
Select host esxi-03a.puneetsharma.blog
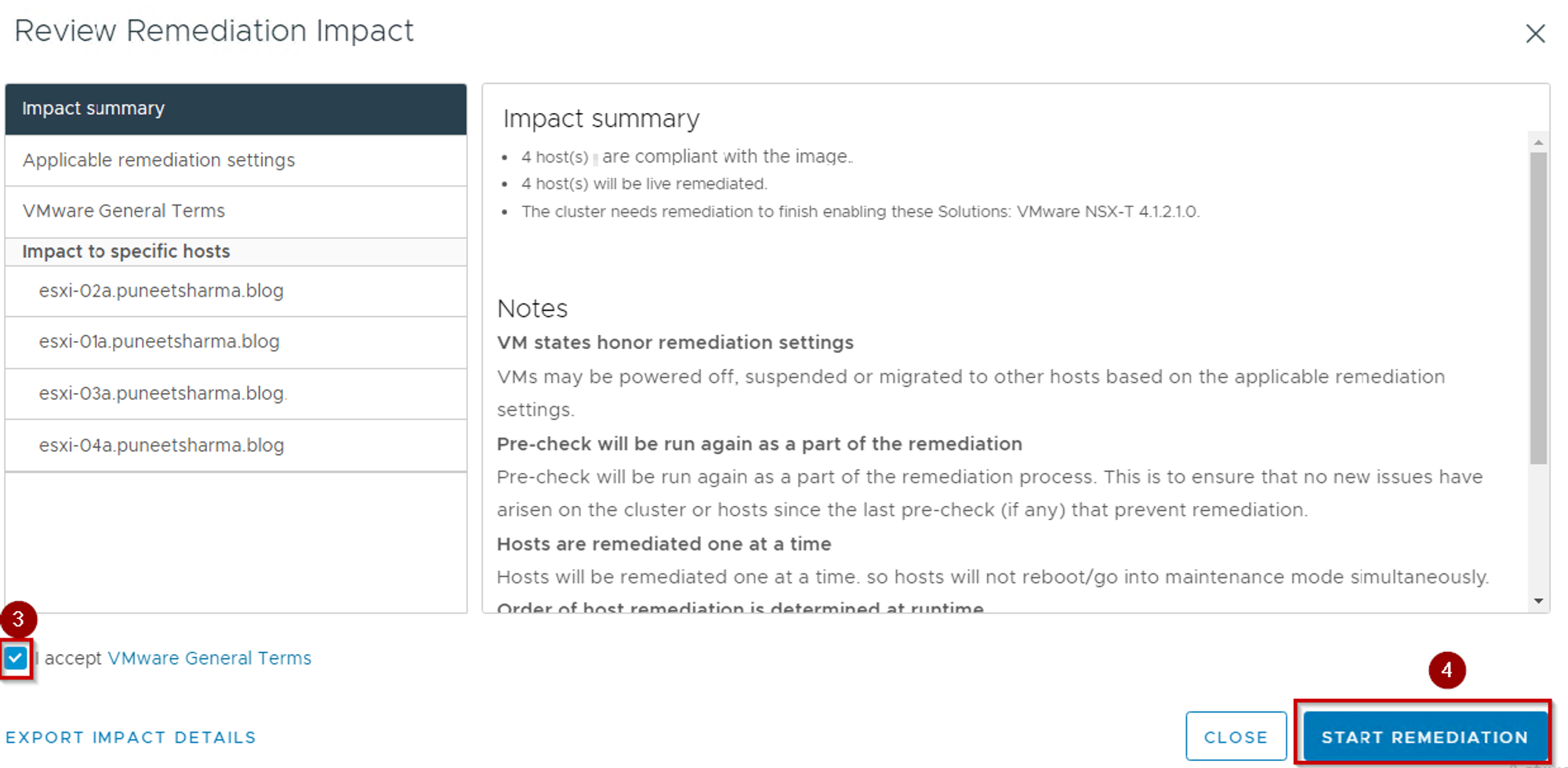(162, 393)
